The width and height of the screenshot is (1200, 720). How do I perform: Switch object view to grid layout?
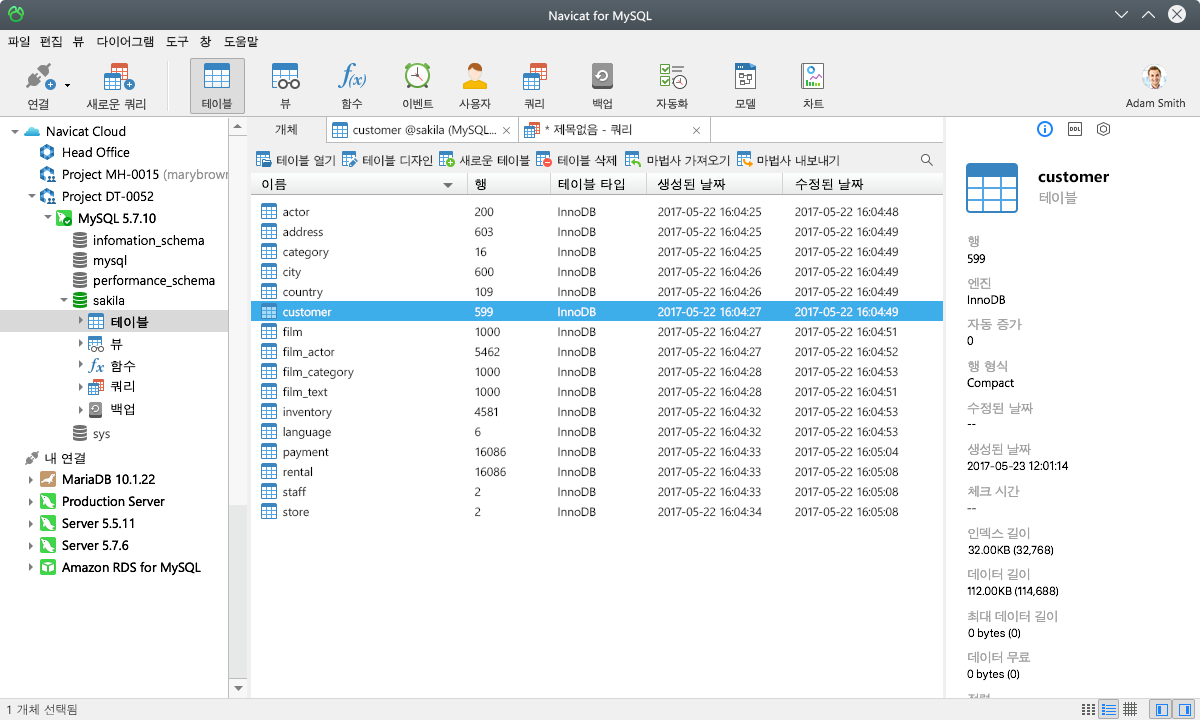(1088, 710)
